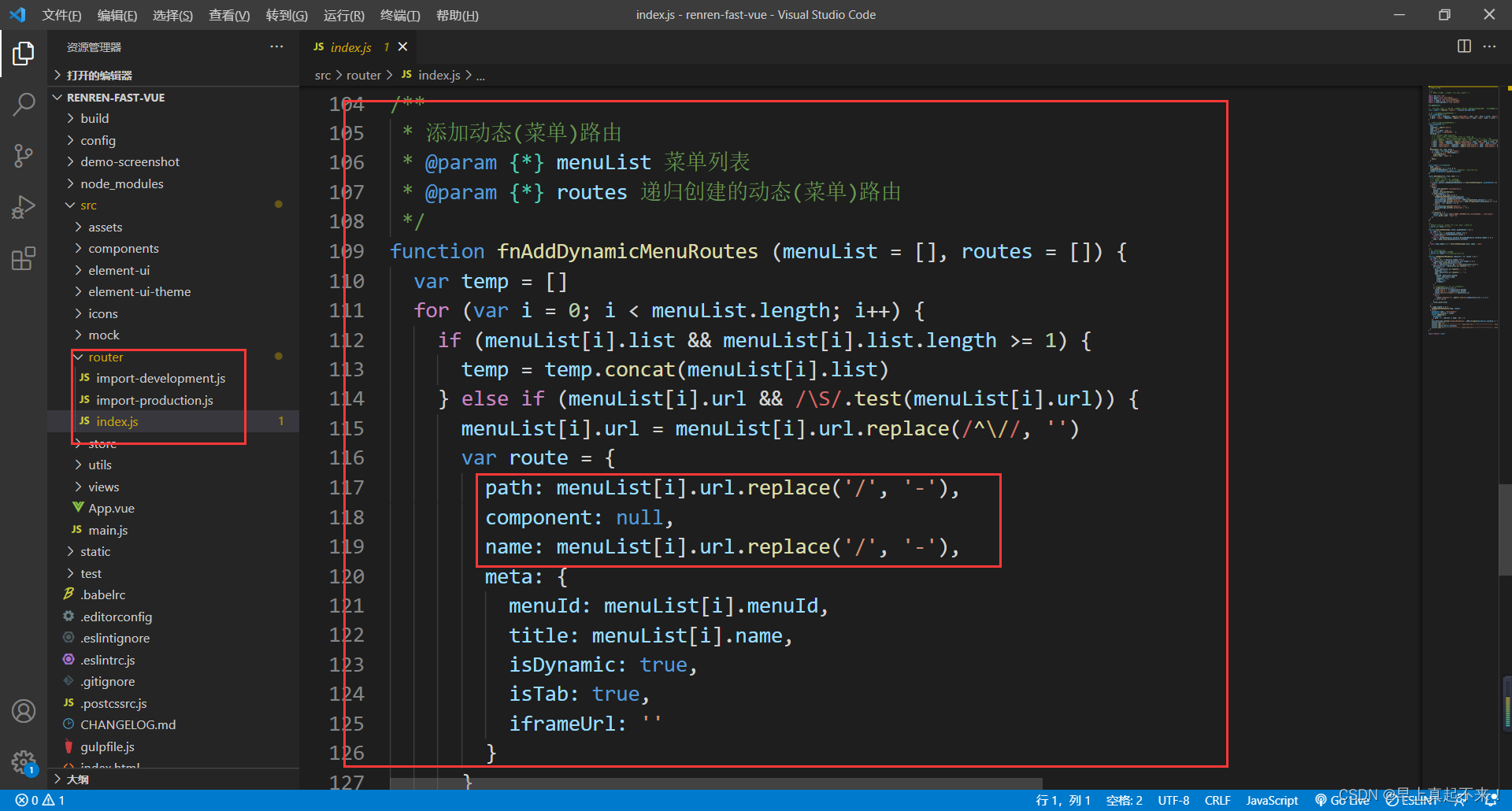Expand the demo-screenshot folder
This screenshot has height=811, width=1512.
(x=130, y=161)
